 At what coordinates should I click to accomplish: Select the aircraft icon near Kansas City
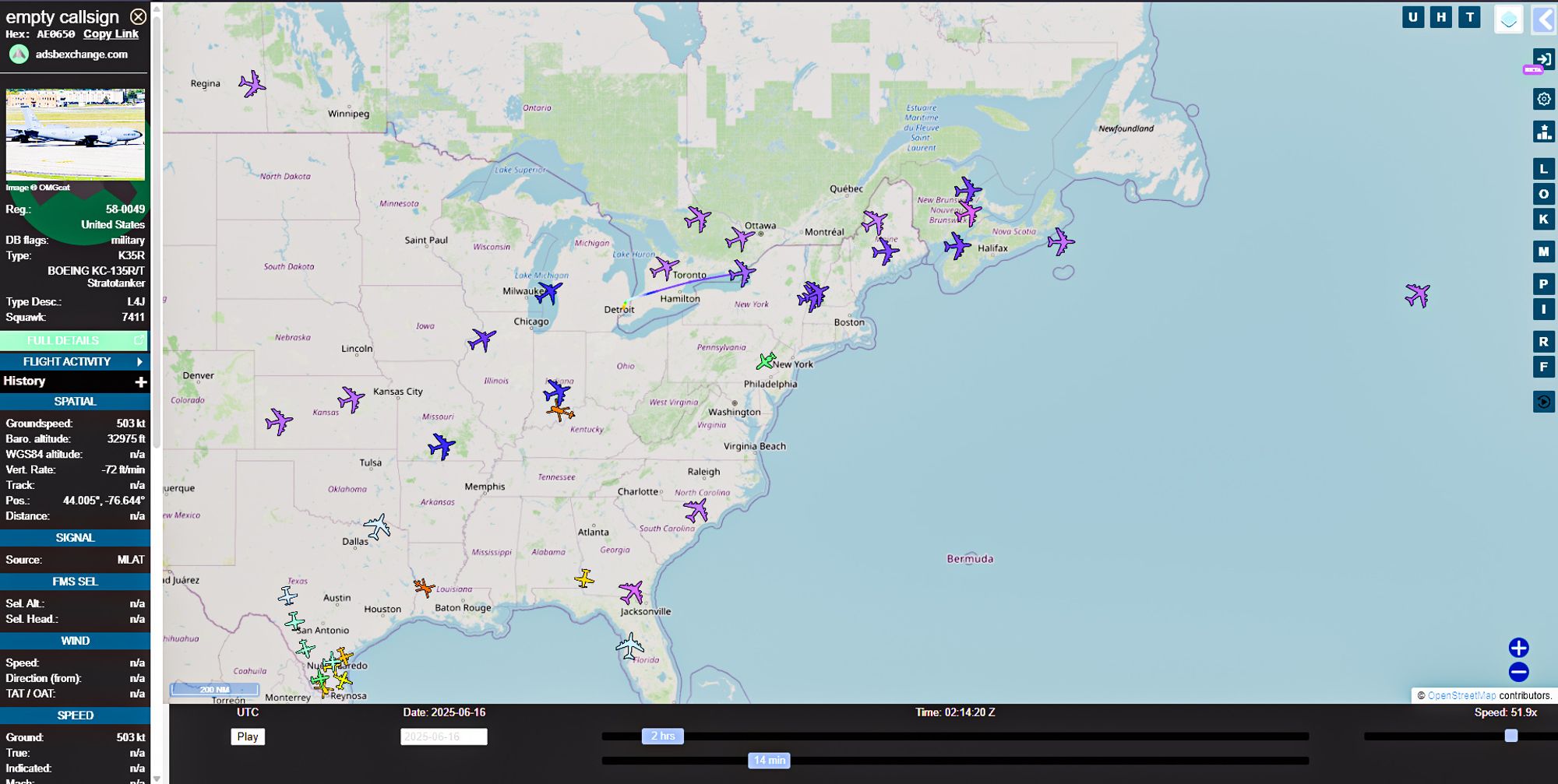point(351,399)
